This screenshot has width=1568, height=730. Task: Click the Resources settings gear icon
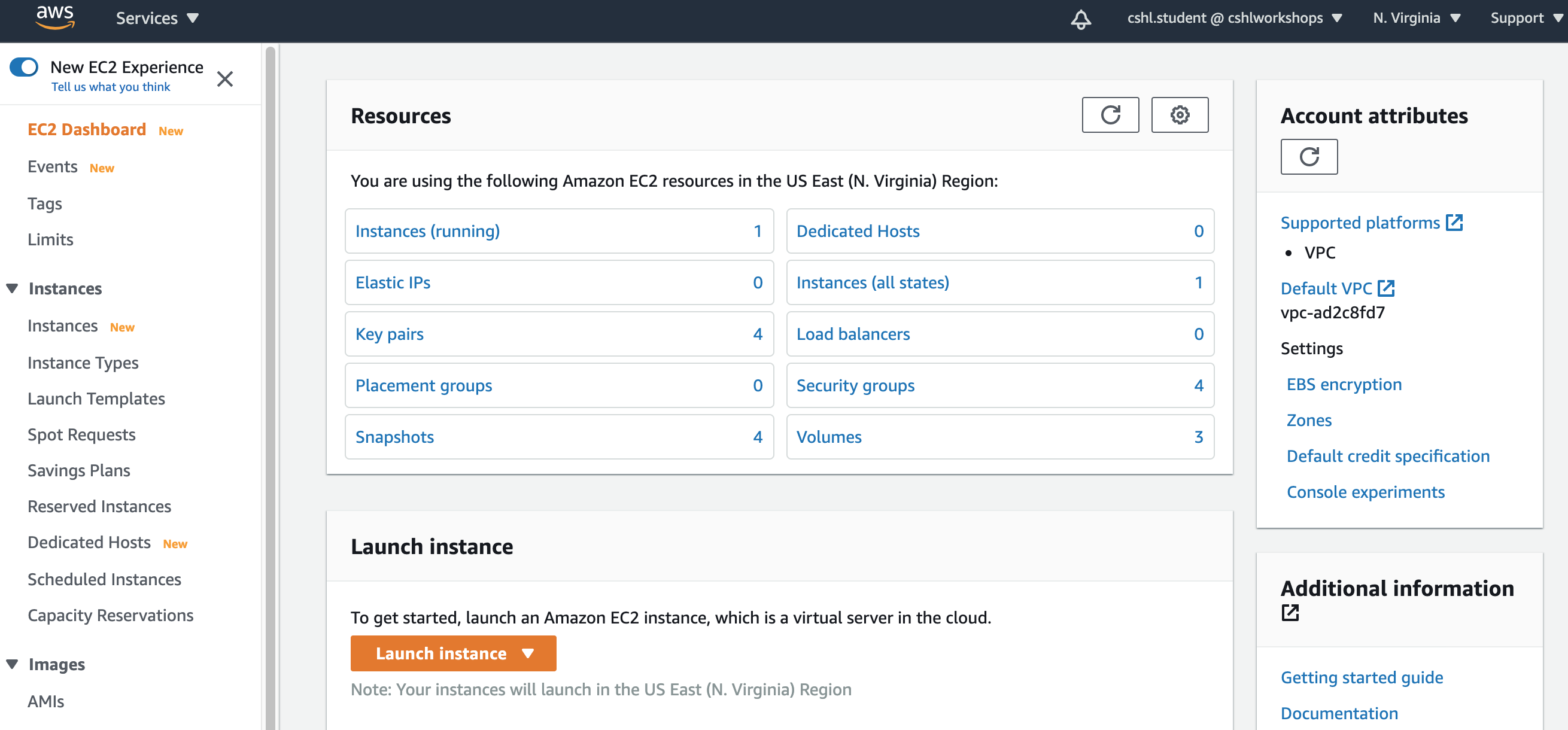pos(1180,115)
